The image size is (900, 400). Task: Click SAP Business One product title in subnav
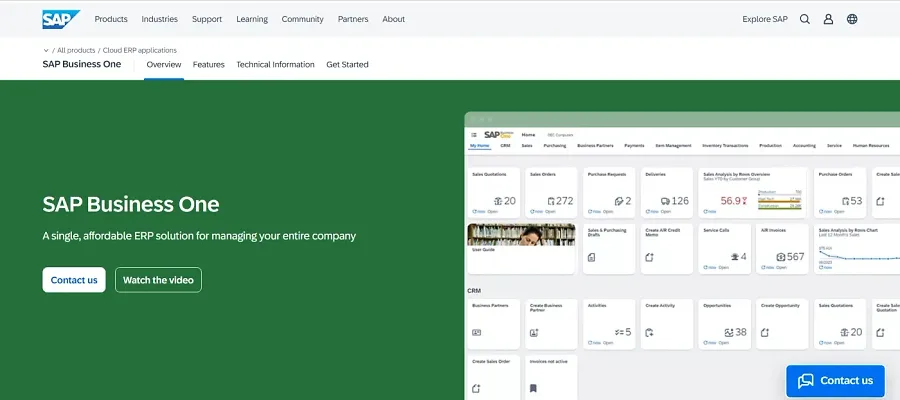[82, 64]
